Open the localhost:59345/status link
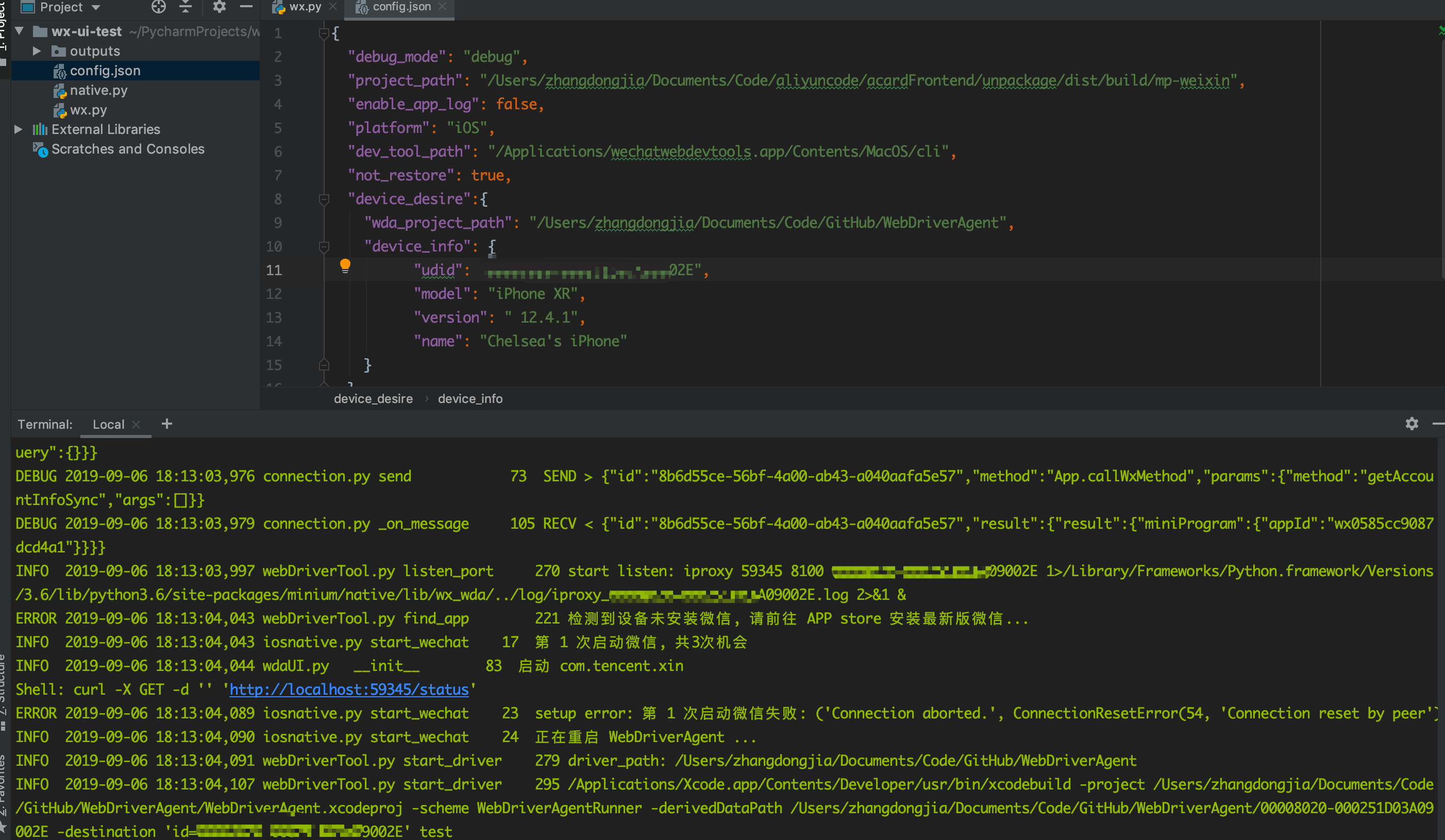Screen dimensions: 1445x840 pyautogui.click(x=349, y=690)
